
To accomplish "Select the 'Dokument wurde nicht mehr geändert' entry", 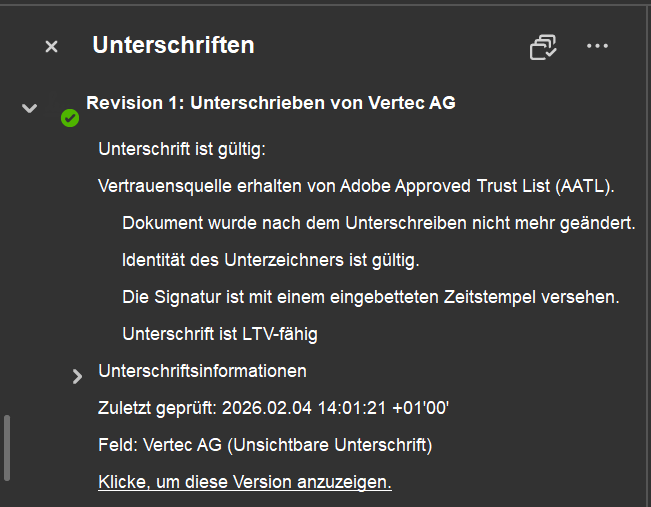I will coord(378,223).
